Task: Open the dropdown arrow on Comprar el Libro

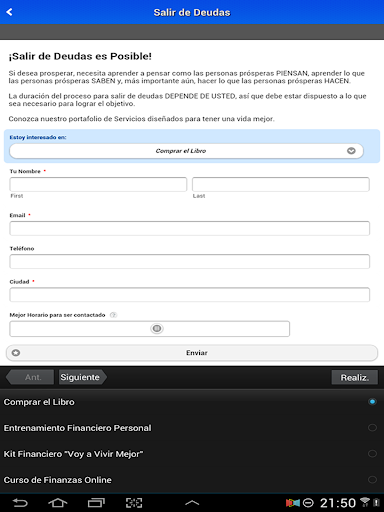Action: (x=351, y=151)
